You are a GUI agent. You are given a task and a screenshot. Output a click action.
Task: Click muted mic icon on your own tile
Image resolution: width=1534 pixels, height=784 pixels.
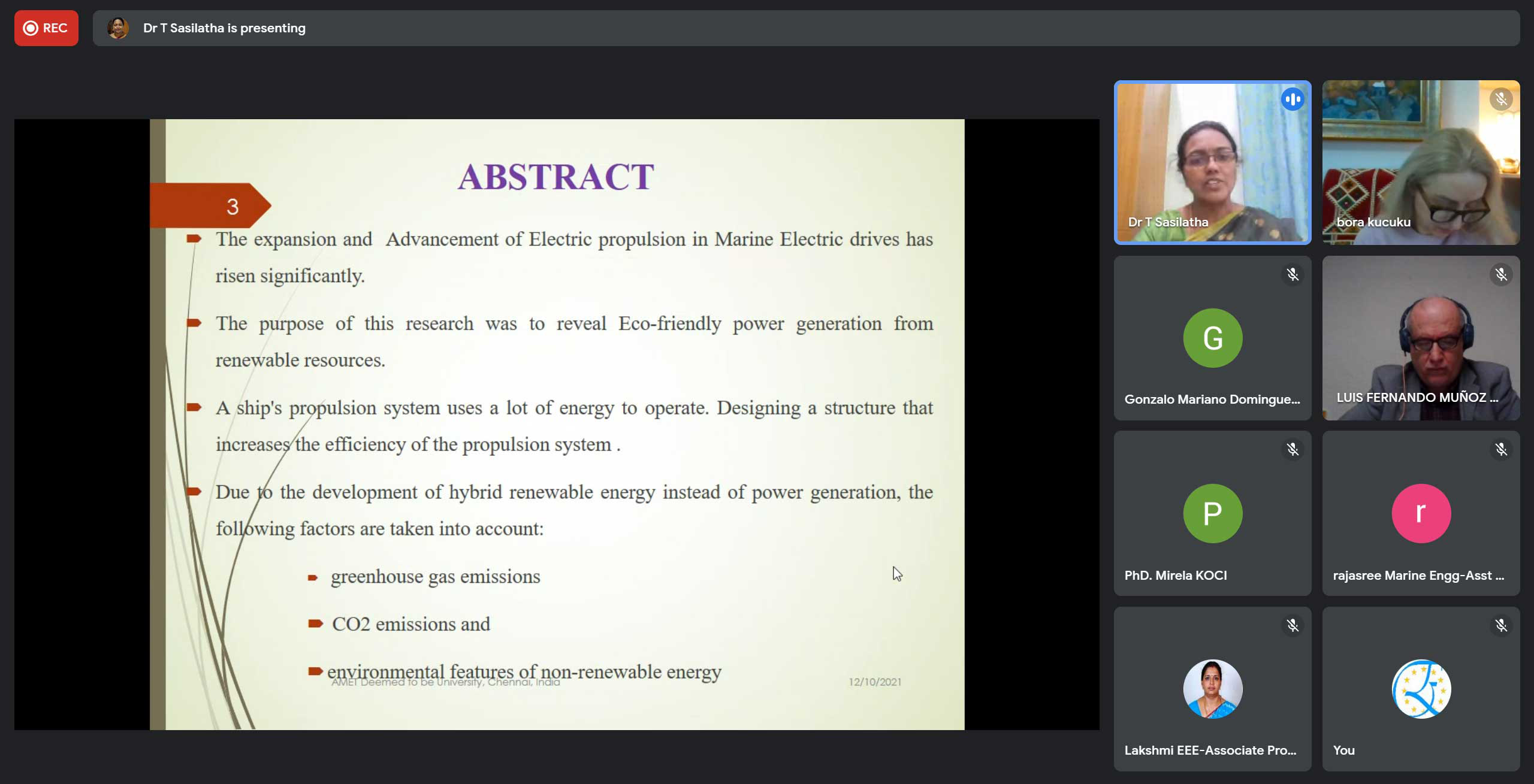coord(1500,626)
